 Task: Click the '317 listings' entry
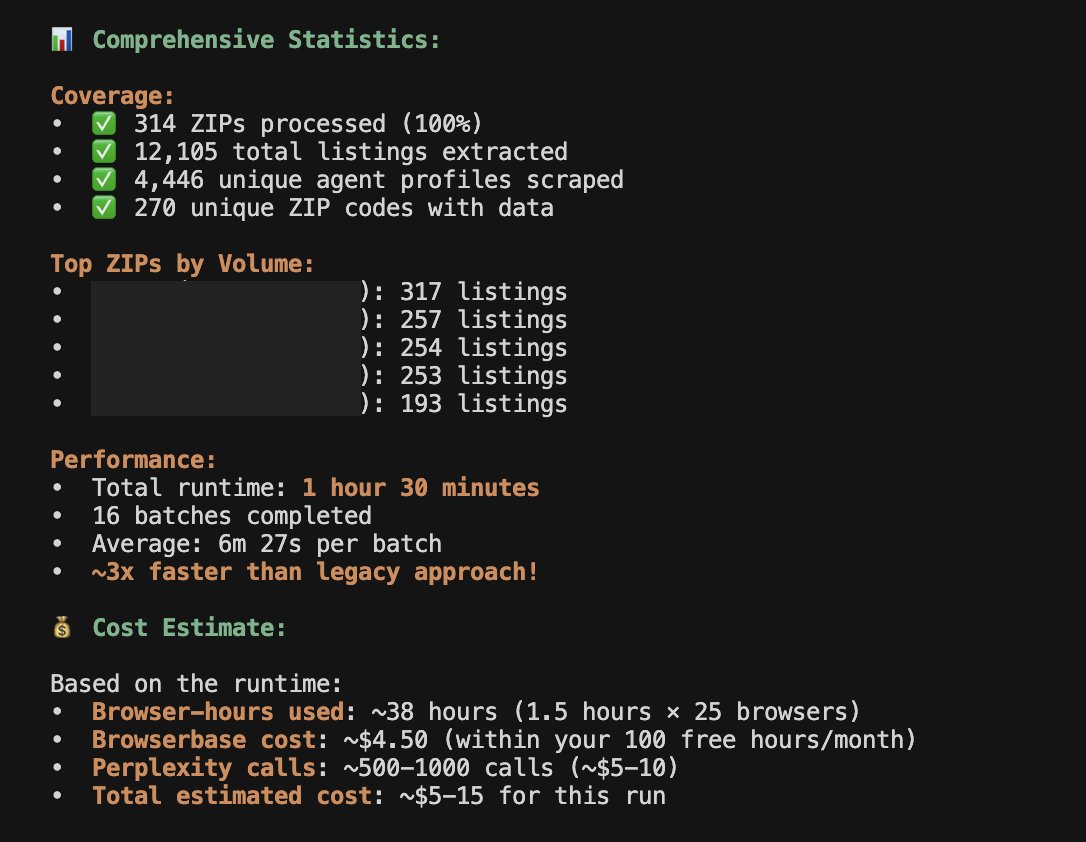pos(483,292)
